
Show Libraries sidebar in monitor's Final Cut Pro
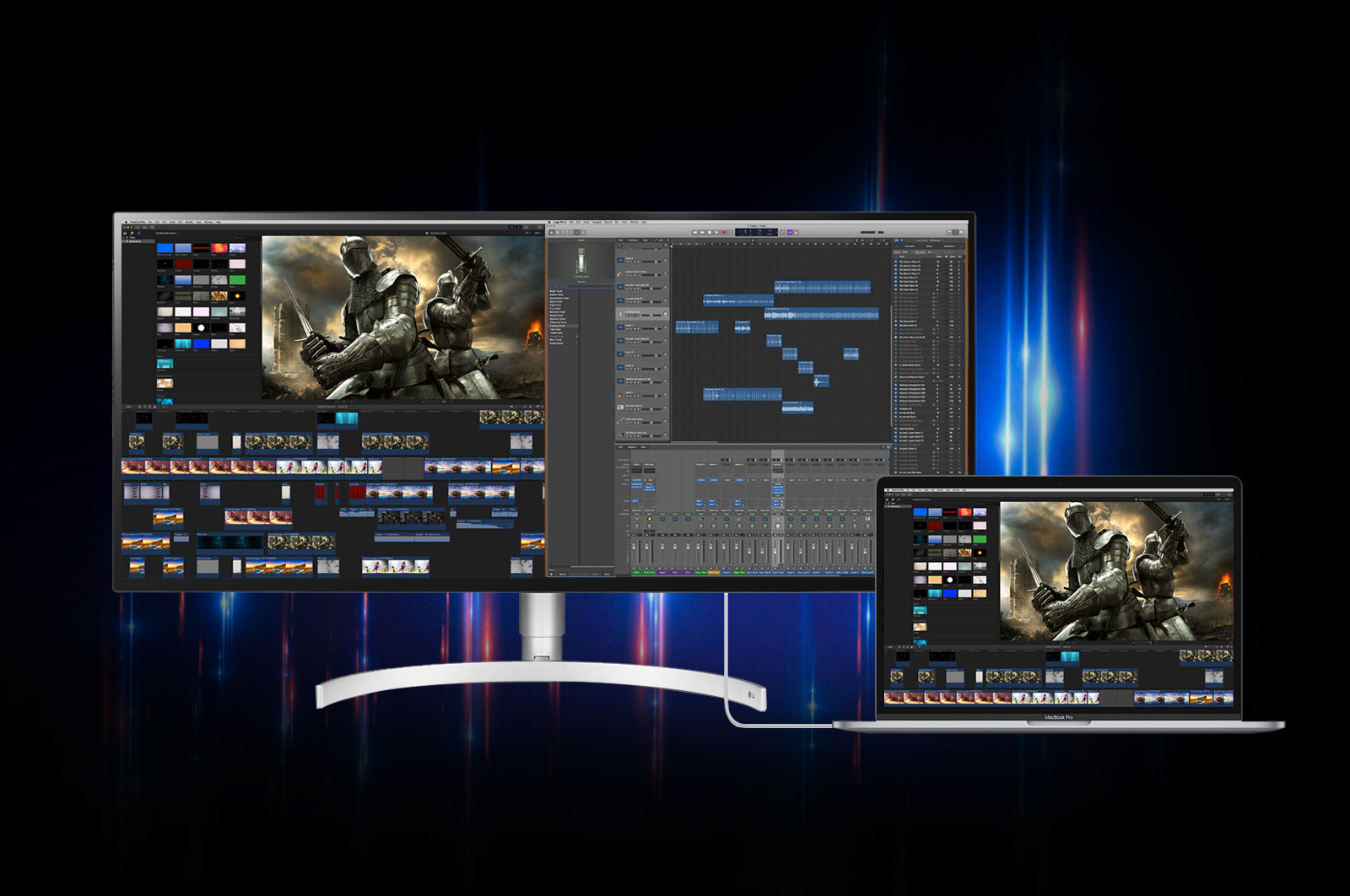click(125, 233)
